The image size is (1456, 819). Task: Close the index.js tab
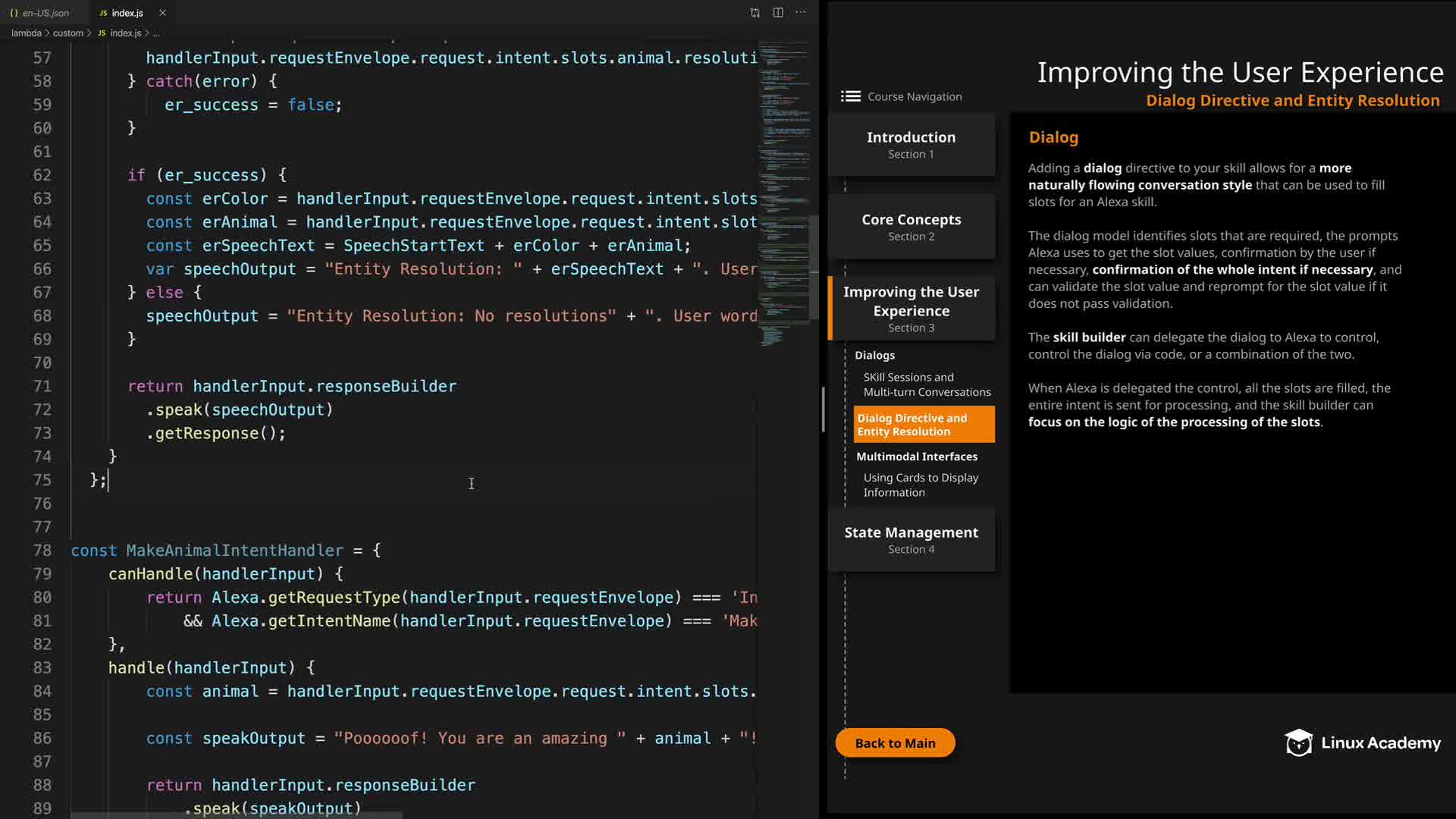[162, 13]
